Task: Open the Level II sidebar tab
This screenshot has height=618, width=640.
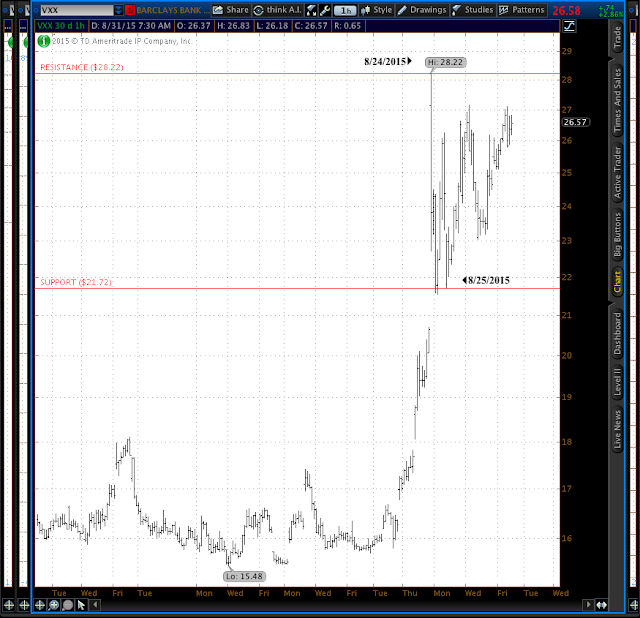Action: [x=617, y=382]
